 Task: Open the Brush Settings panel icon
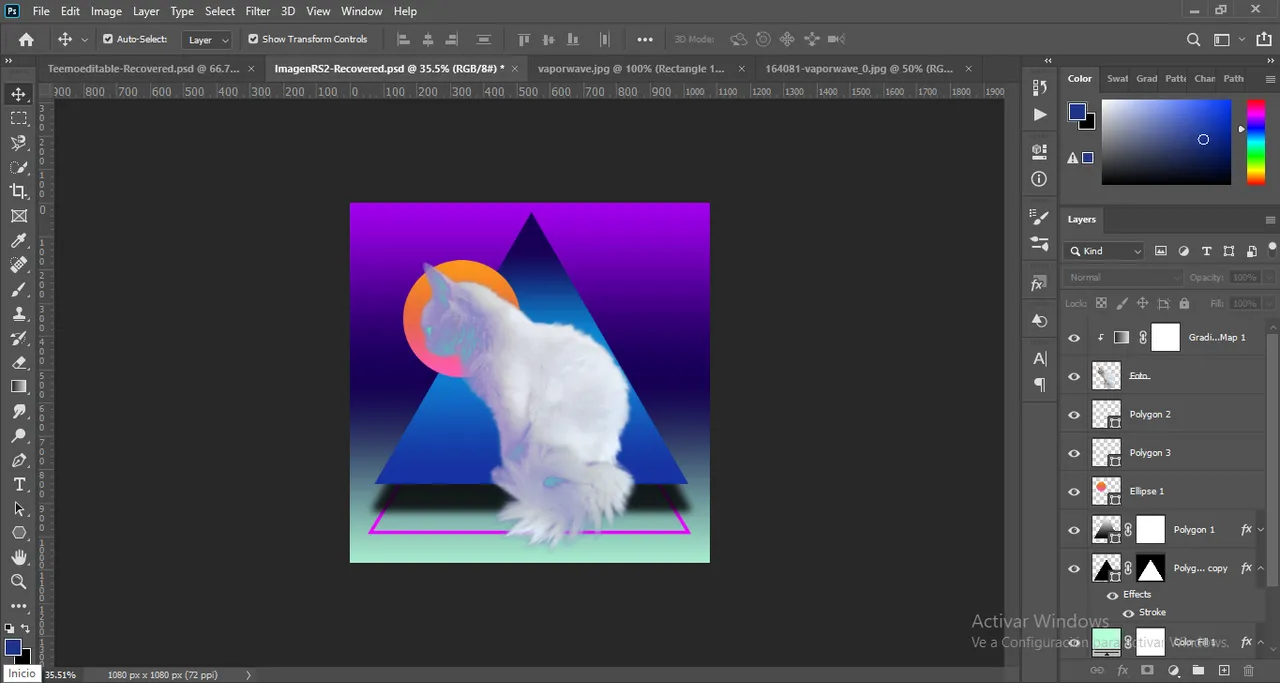[x=1040, y=217]
